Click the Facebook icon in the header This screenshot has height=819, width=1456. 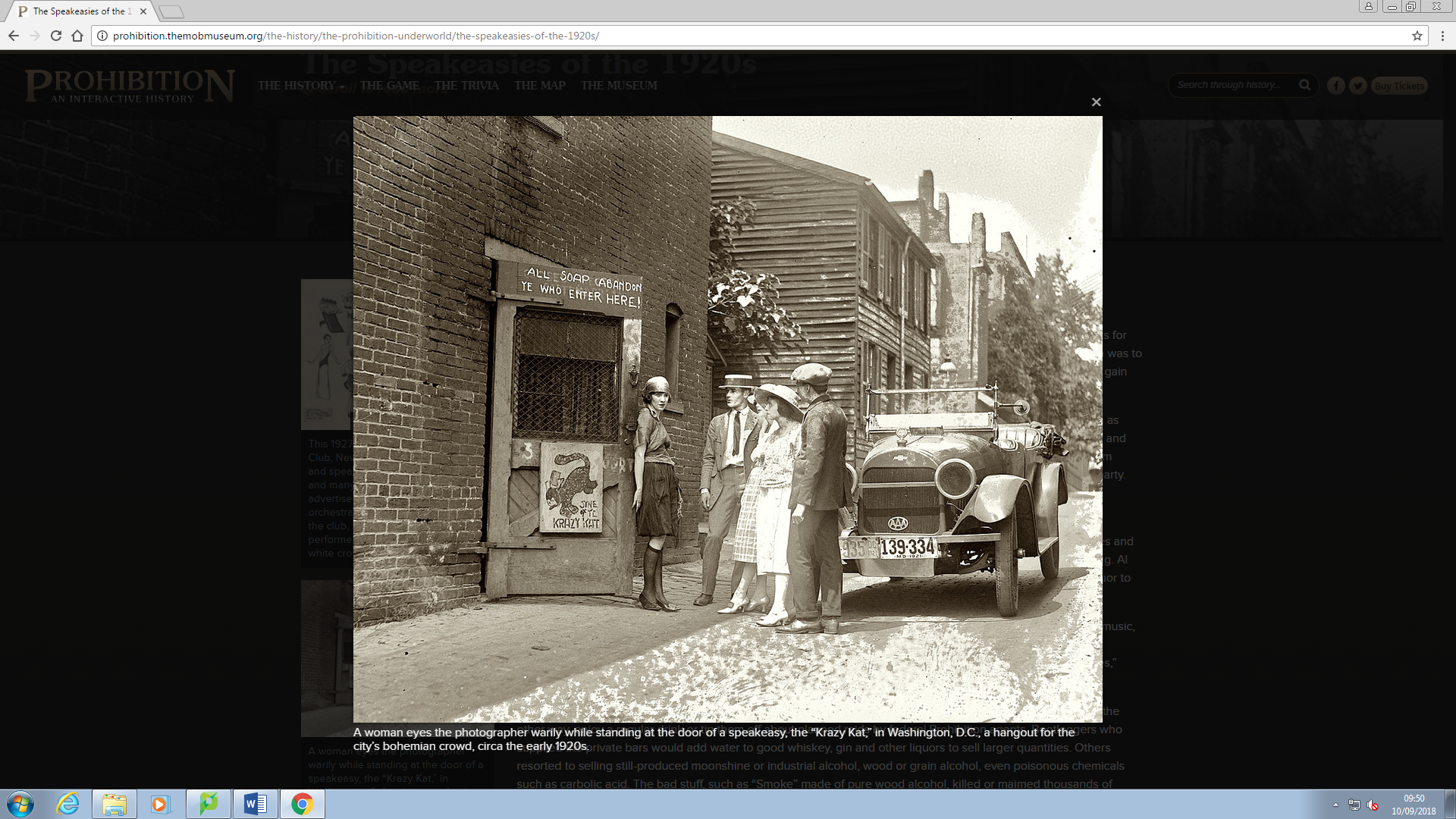[1335, 86]
